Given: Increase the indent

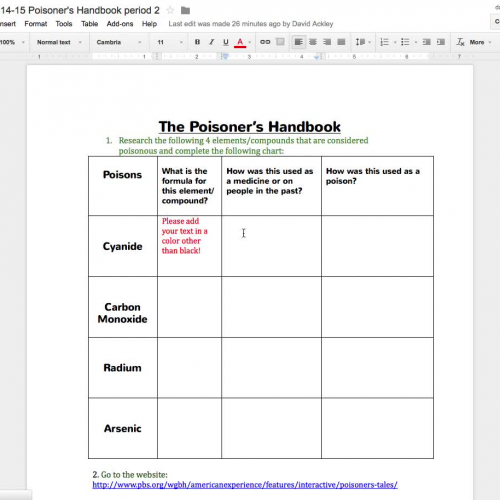Looking at the screenshot, I should [441, 42].
